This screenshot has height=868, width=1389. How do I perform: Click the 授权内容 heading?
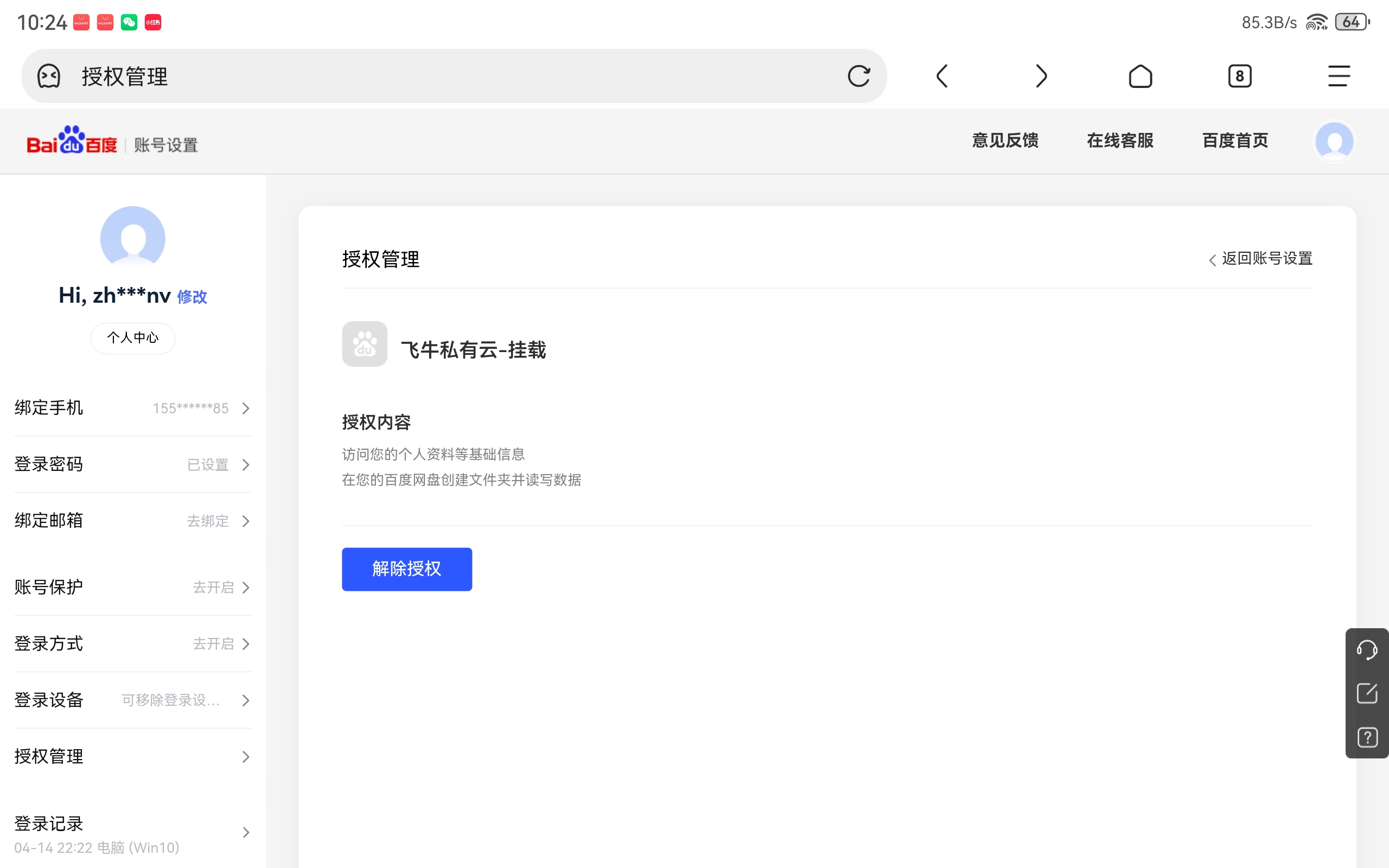(x=377, y=422)
